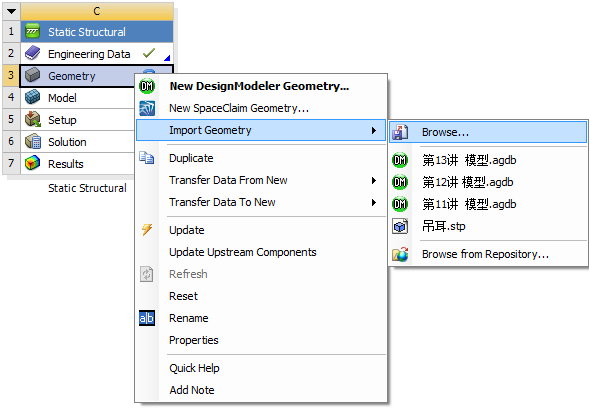This screenshot has width=589, height=410.
Task: Choose New SpaceClaim Geometry...
Action: [261, 108]
